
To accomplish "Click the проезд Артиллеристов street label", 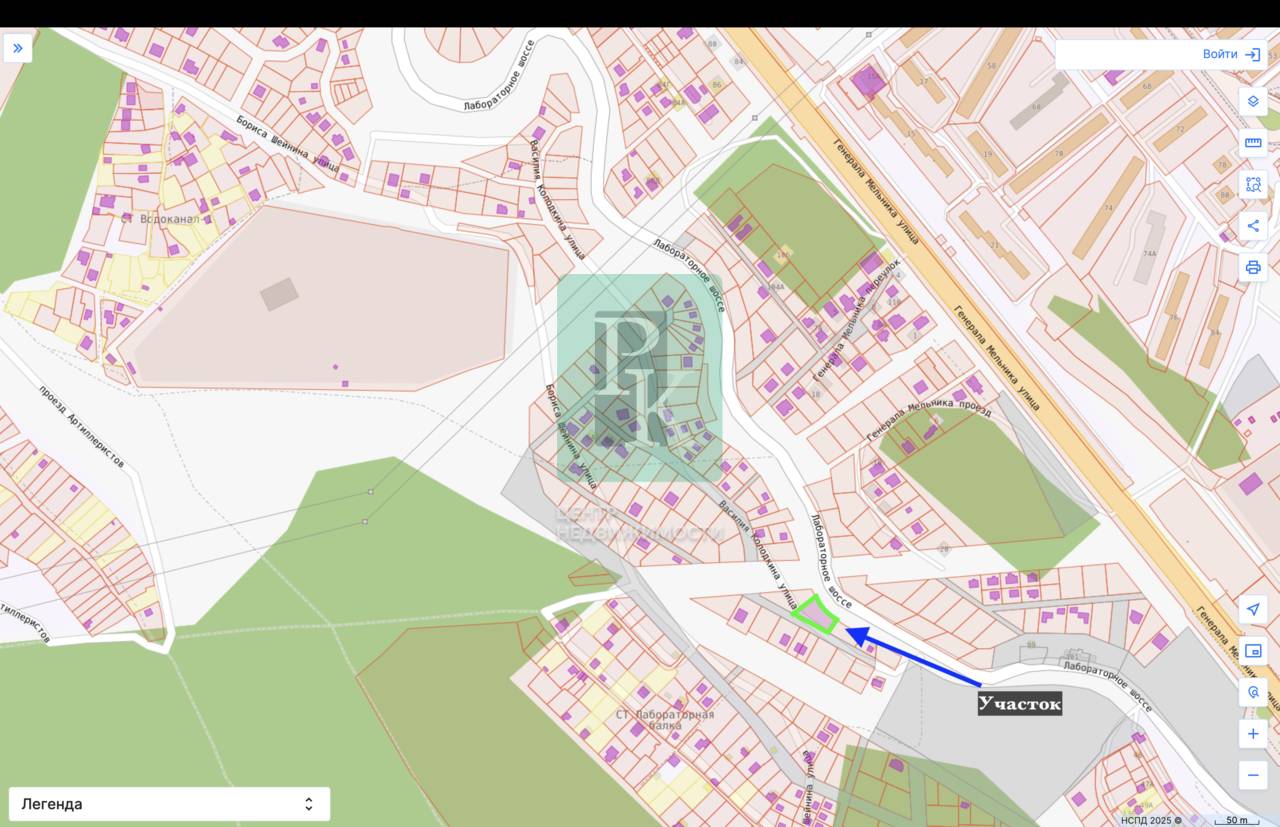I will point(82,428).
